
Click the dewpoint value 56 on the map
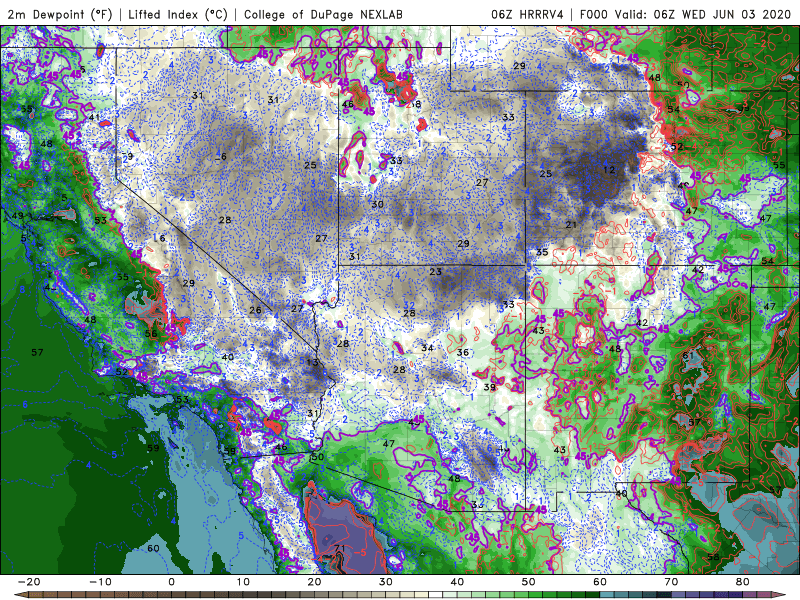151,334
